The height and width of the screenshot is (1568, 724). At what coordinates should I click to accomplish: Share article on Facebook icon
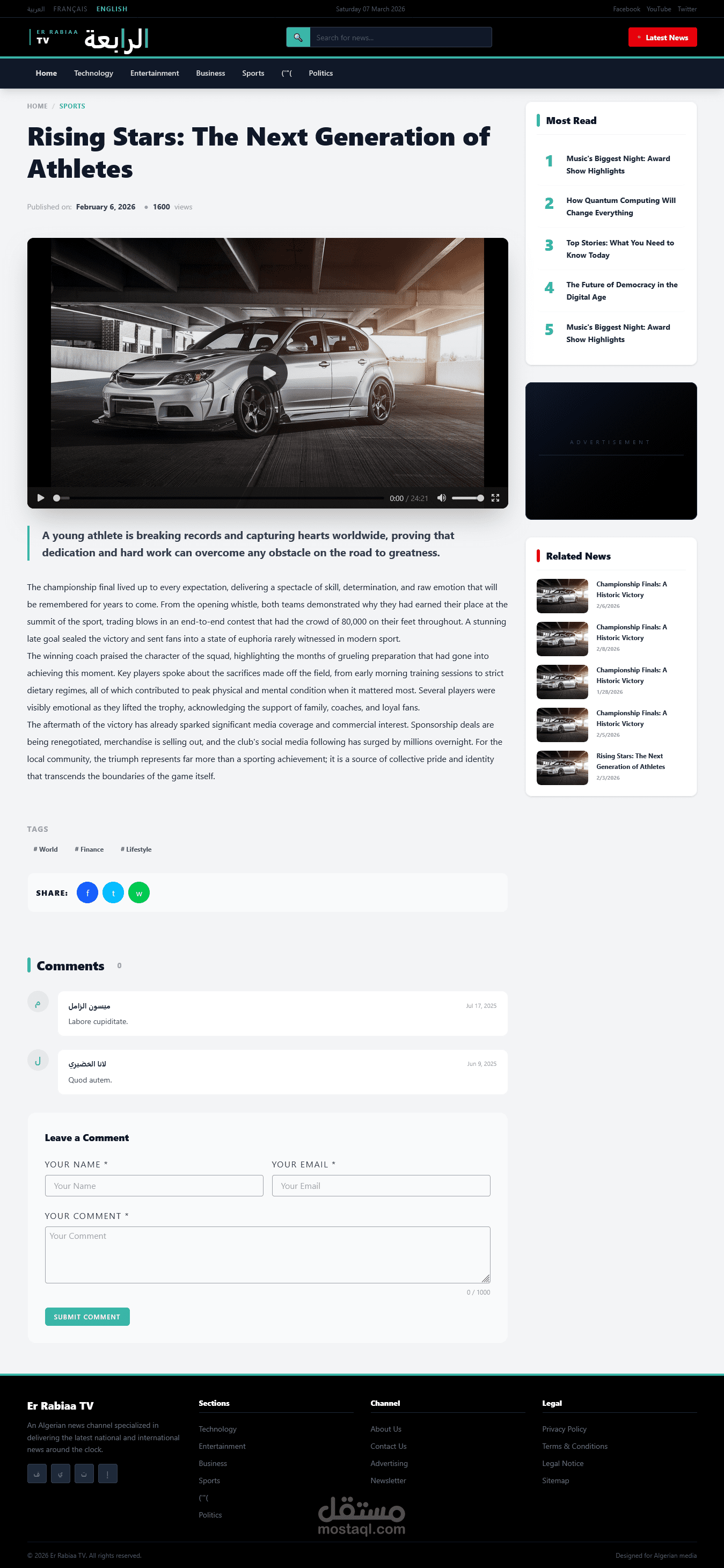(x=87, y=893)
